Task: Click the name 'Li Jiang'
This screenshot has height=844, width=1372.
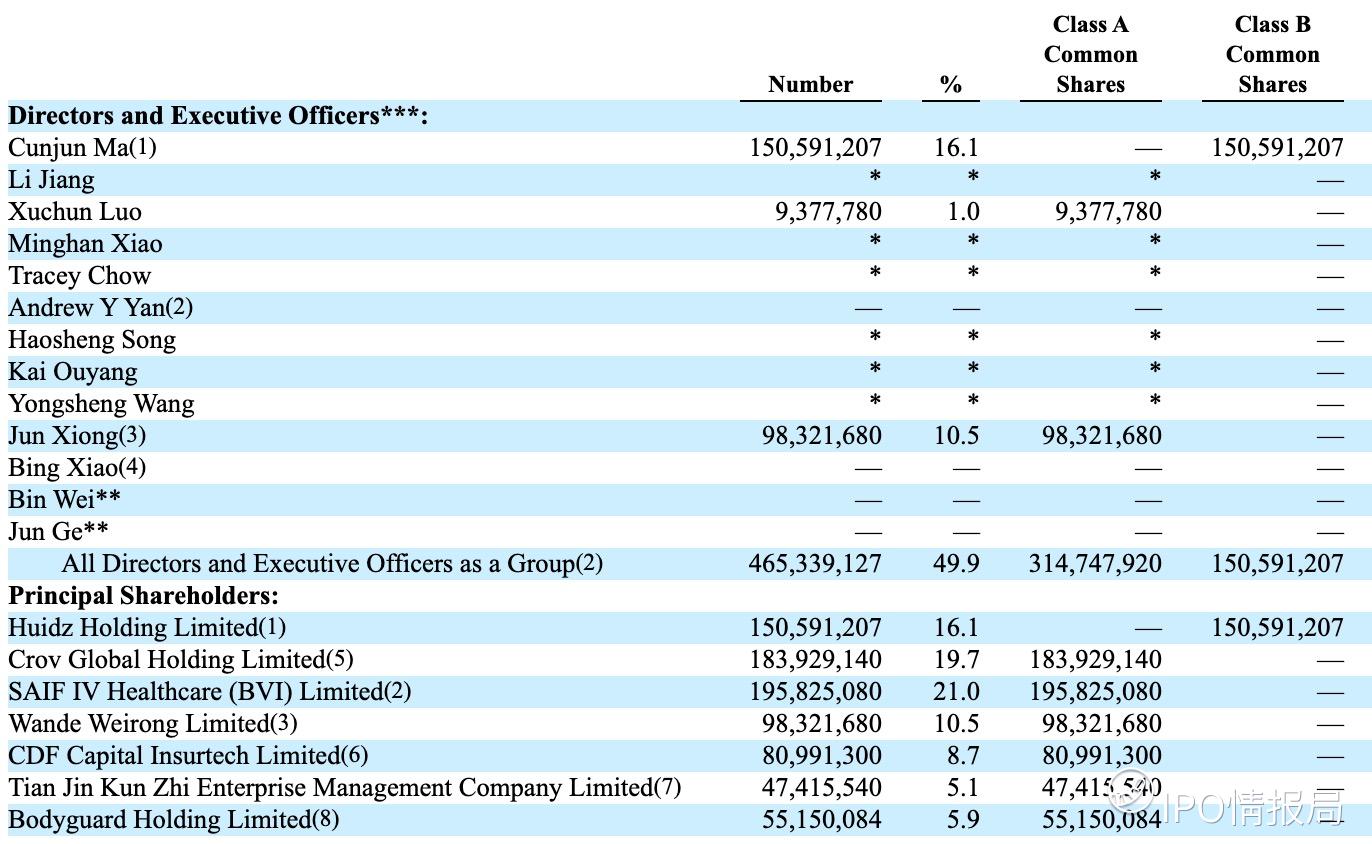Action: pyautogui.click(x=51, y=180)
